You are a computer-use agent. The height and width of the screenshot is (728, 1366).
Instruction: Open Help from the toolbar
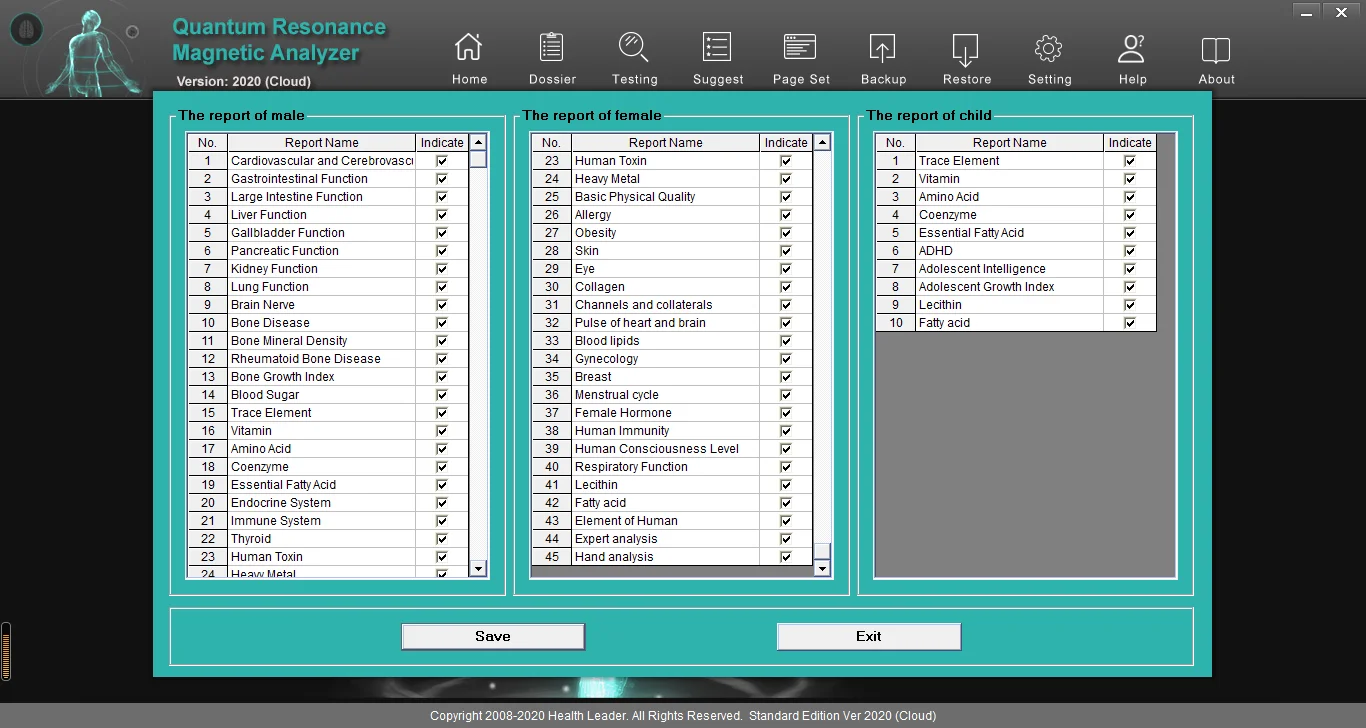[1132, 58]
